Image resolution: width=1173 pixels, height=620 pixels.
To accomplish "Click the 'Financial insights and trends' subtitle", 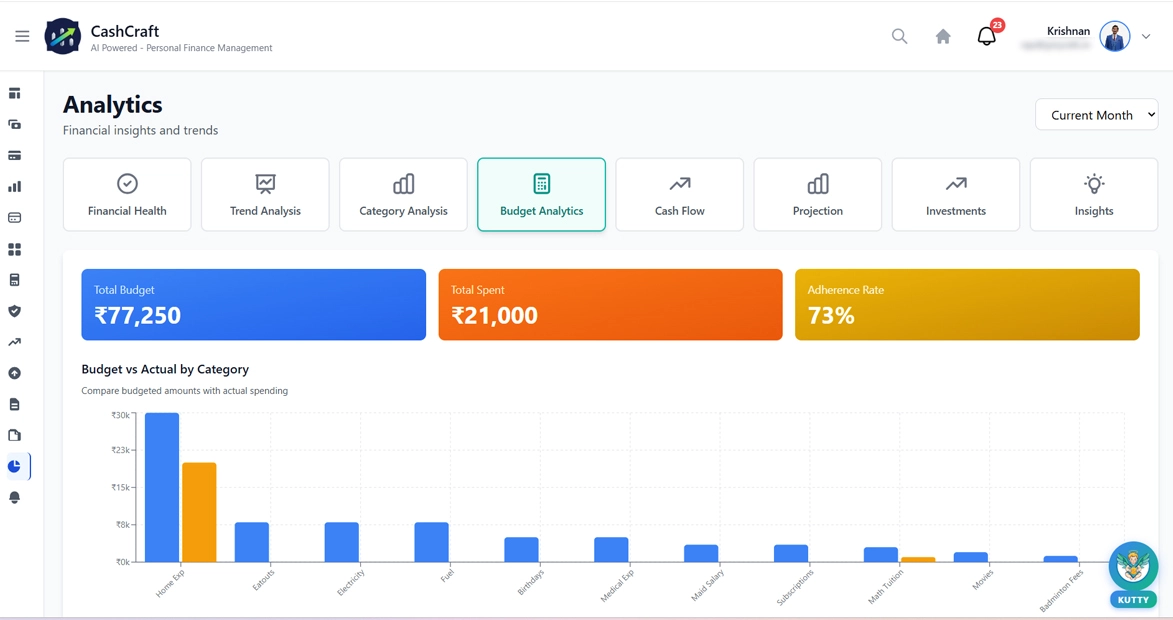I will tap(141, 130).
